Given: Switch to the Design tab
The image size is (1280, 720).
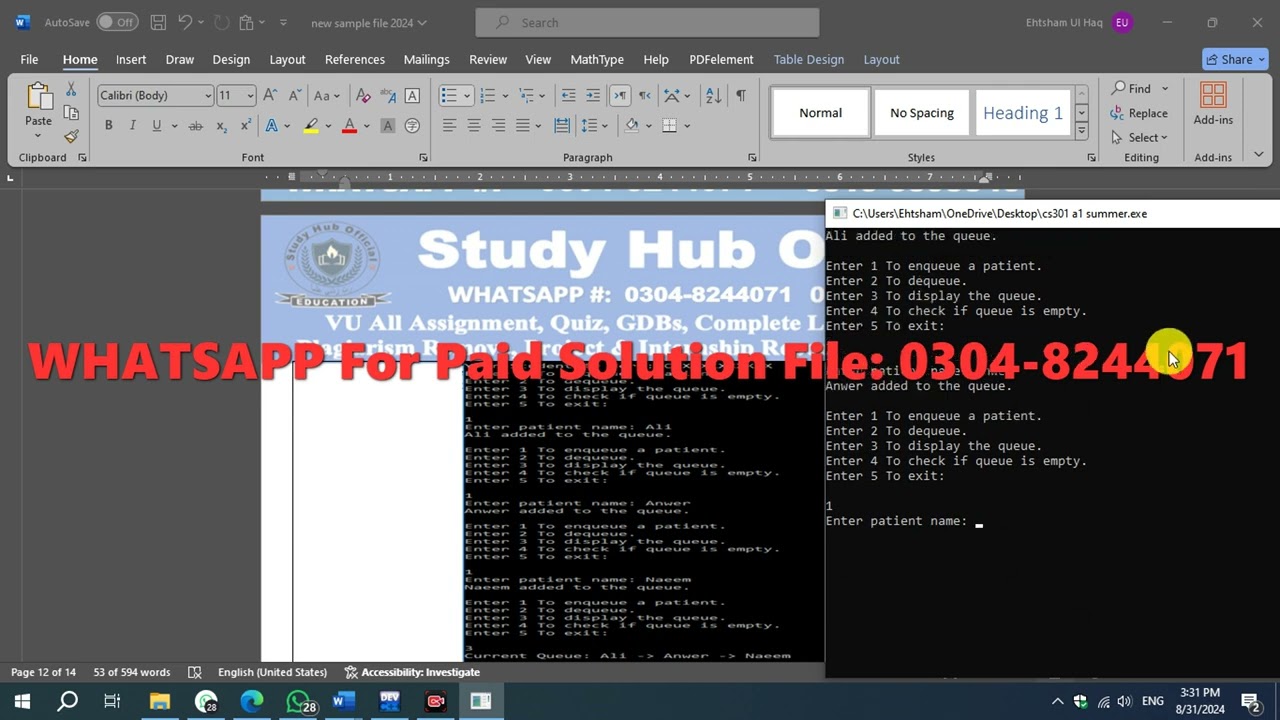Looking at the screenshot, I should coord(231,59).
